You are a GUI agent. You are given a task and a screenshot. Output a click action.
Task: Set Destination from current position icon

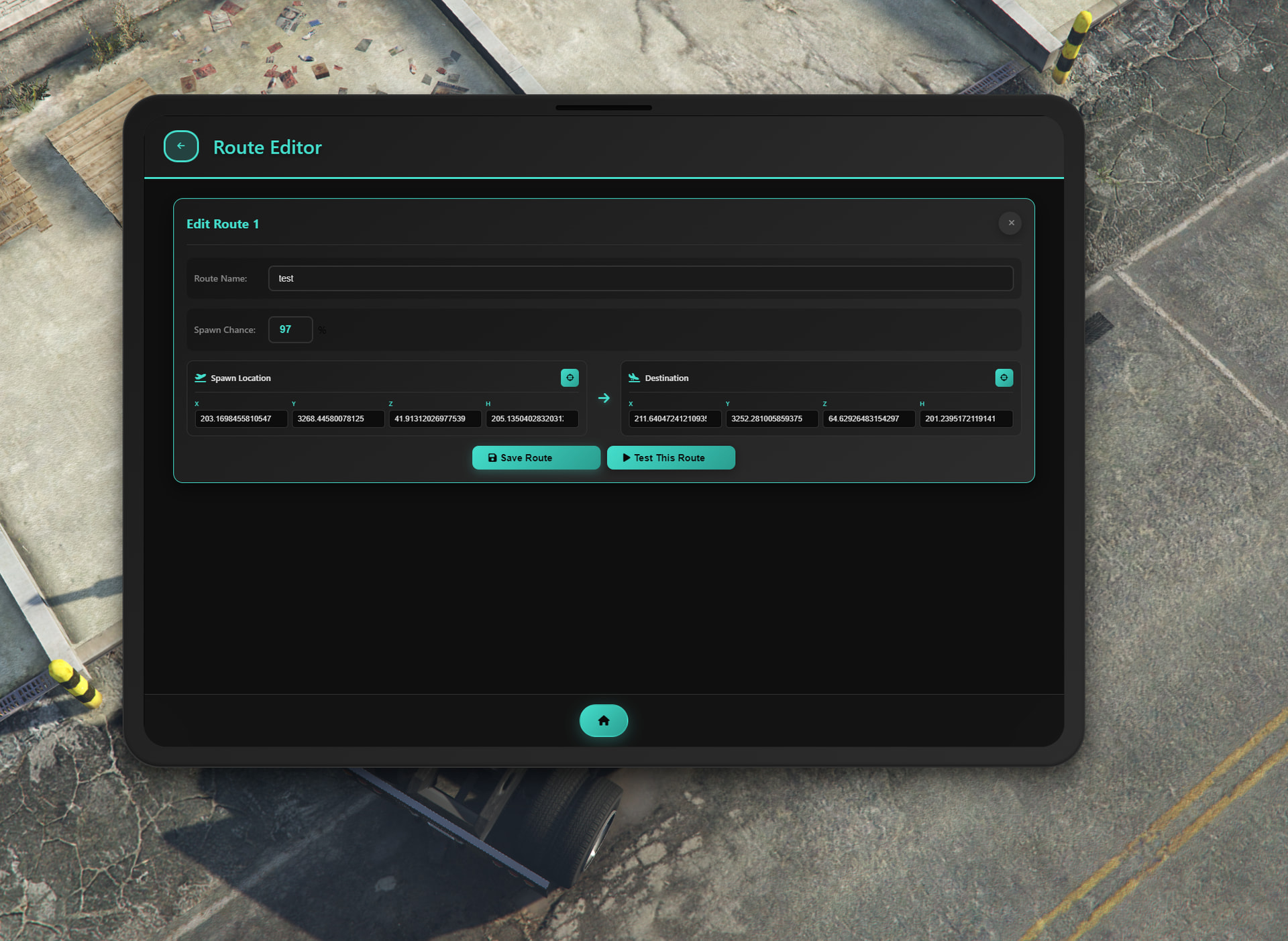point(1004,378)
